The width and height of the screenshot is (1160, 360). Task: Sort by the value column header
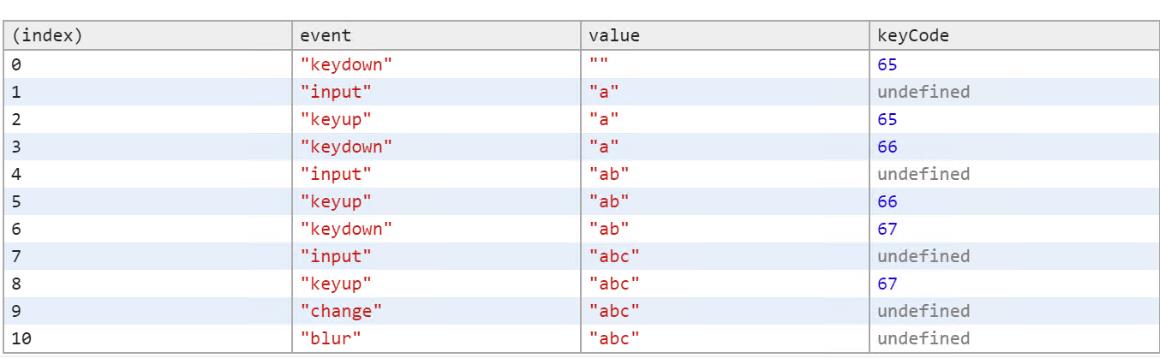tap(724, 35)
